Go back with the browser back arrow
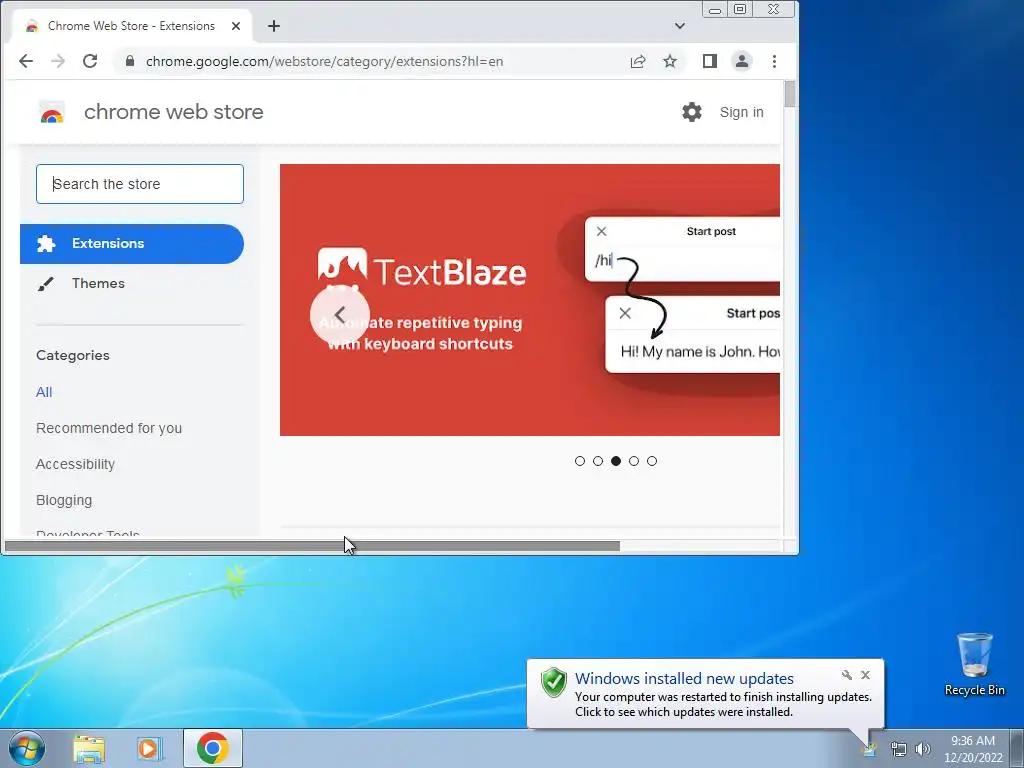This screenshot has width=1024, height=768. click(25, 61)
